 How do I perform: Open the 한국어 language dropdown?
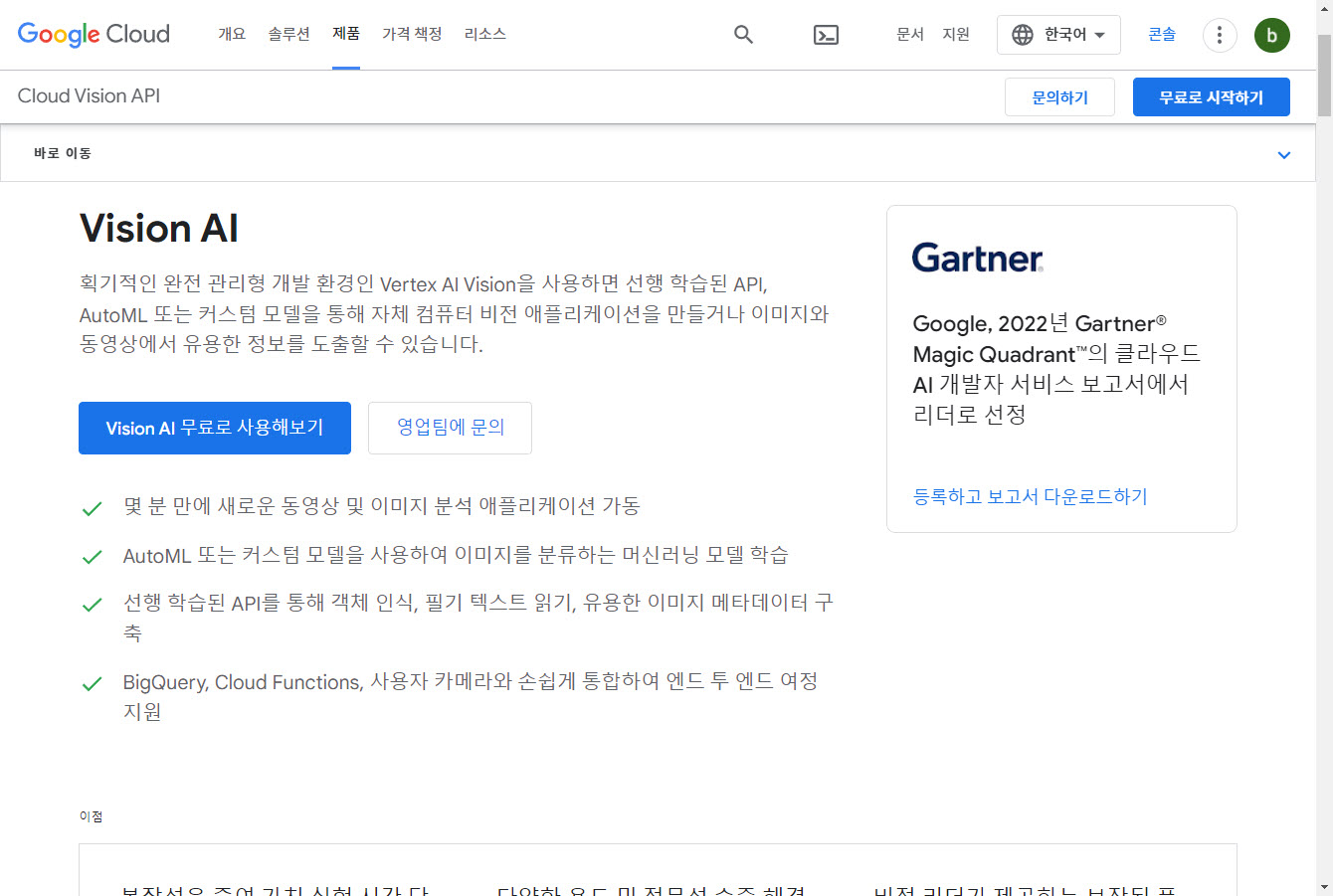click(1058, 35)
